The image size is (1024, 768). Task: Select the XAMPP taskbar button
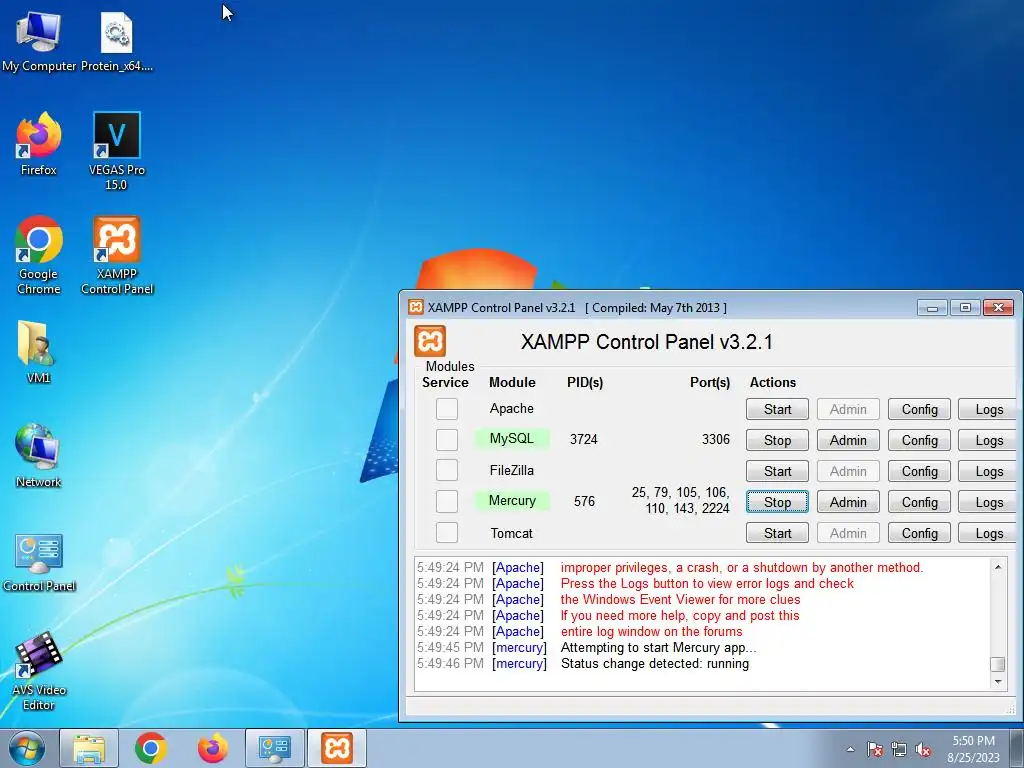coord(337,748)
